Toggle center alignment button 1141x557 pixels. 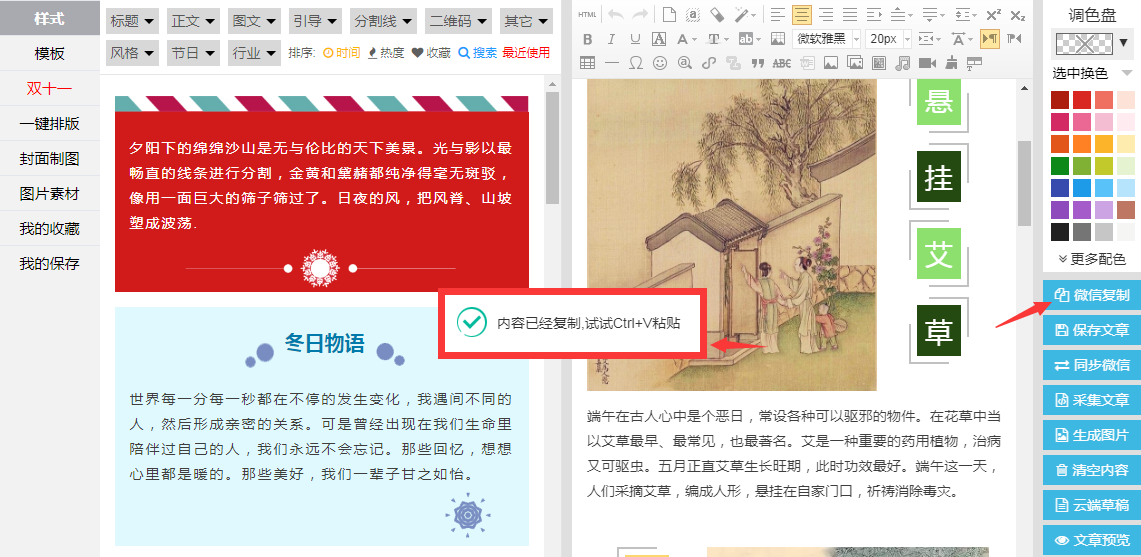click(x=802, y=15)
